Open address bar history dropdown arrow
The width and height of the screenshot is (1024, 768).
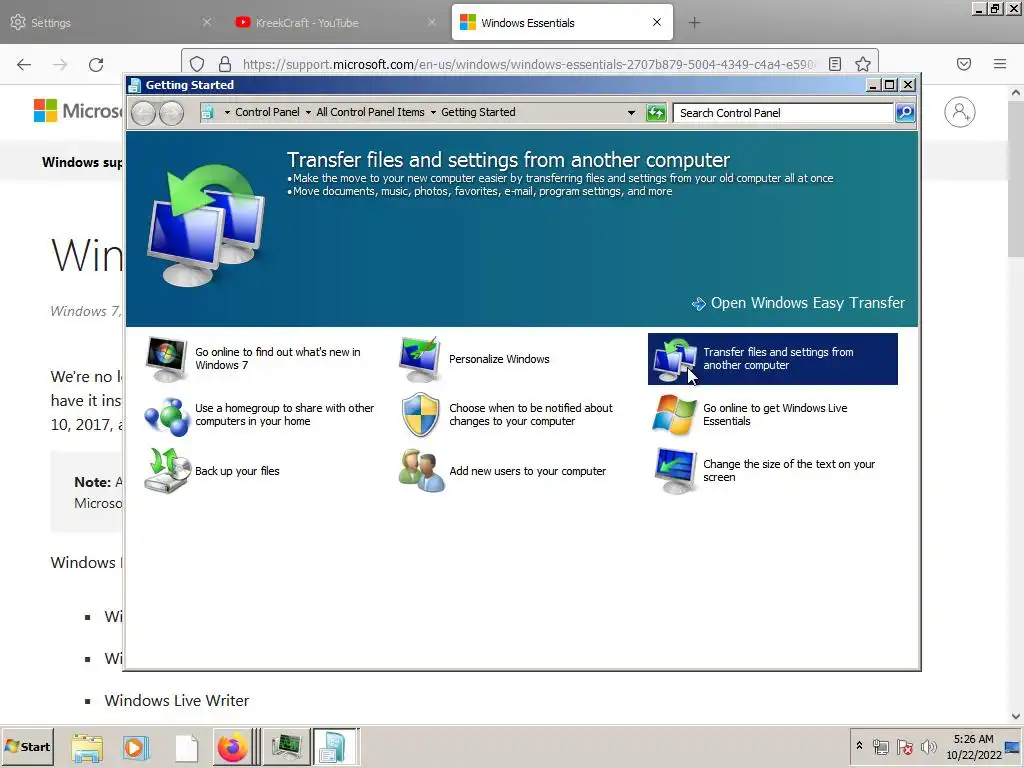pos(631,113)
